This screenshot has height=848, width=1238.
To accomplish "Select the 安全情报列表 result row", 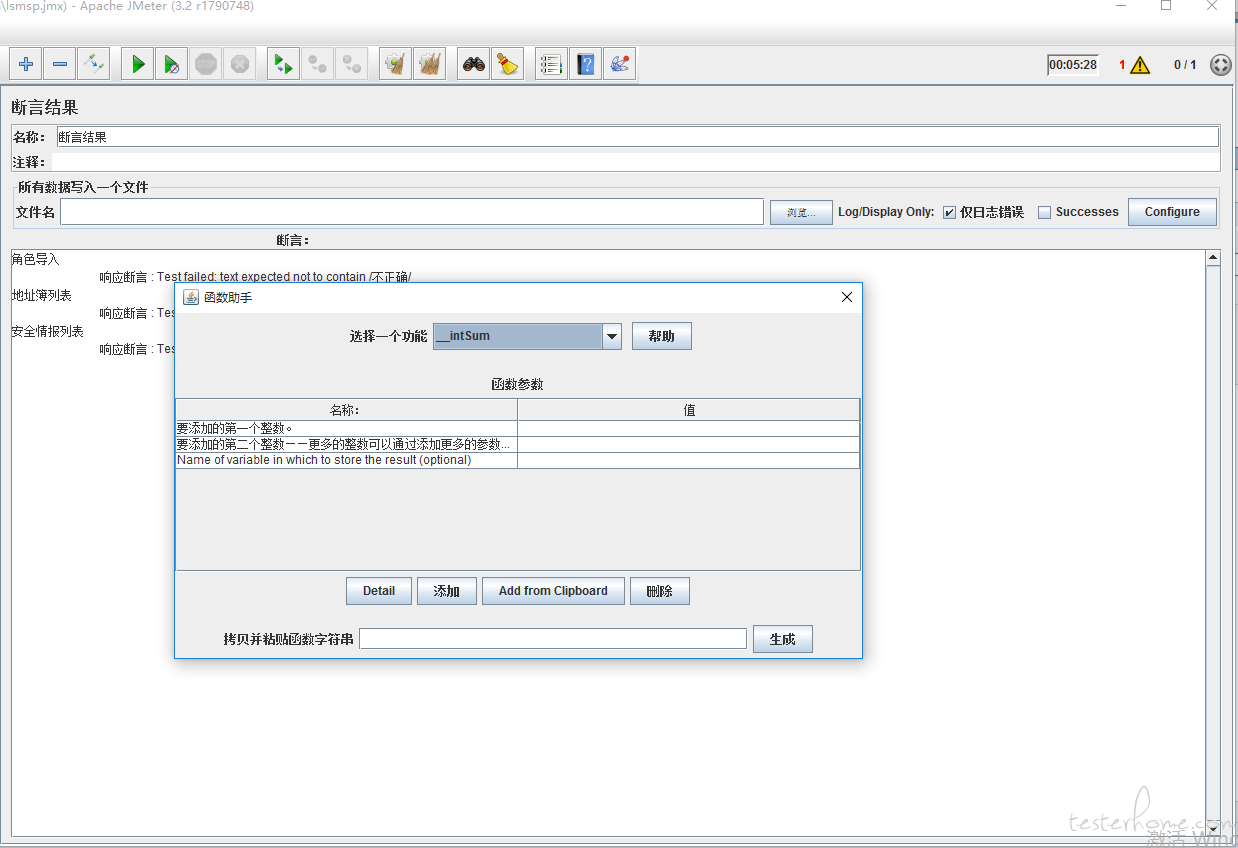I will 48,331.
